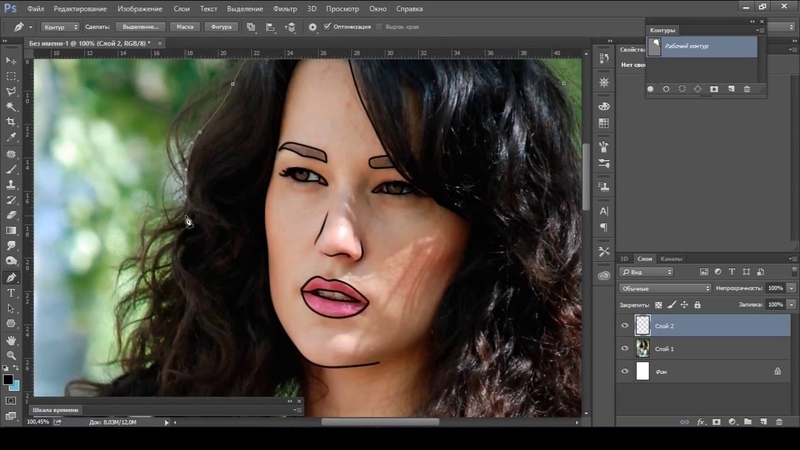The width and height of the screenshot is (800, 450).
Task: Select the Magic Wand tool
Action: tap(11, 106)
